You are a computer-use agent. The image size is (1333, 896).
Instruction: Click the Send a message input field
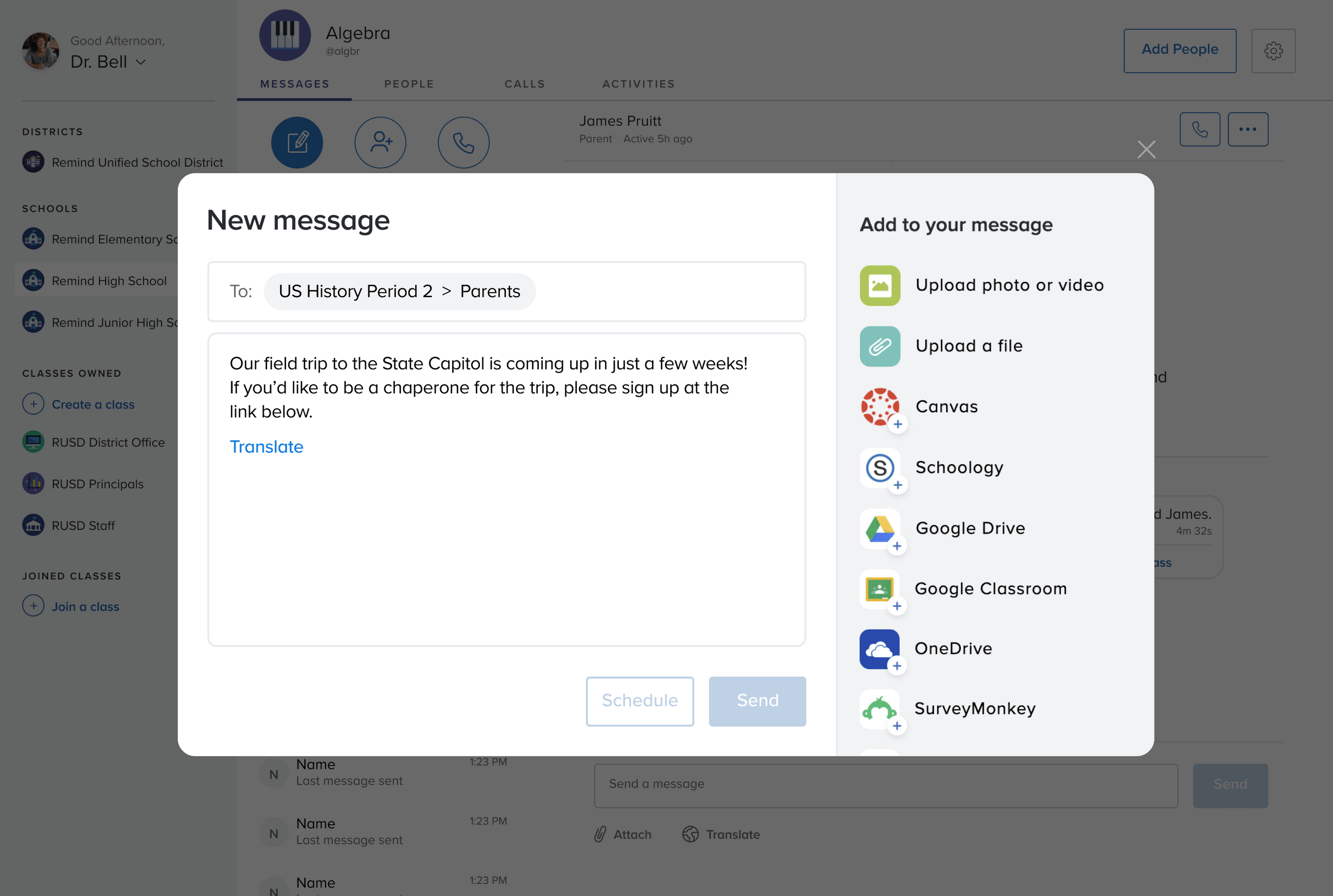click(x=884, y=785)
